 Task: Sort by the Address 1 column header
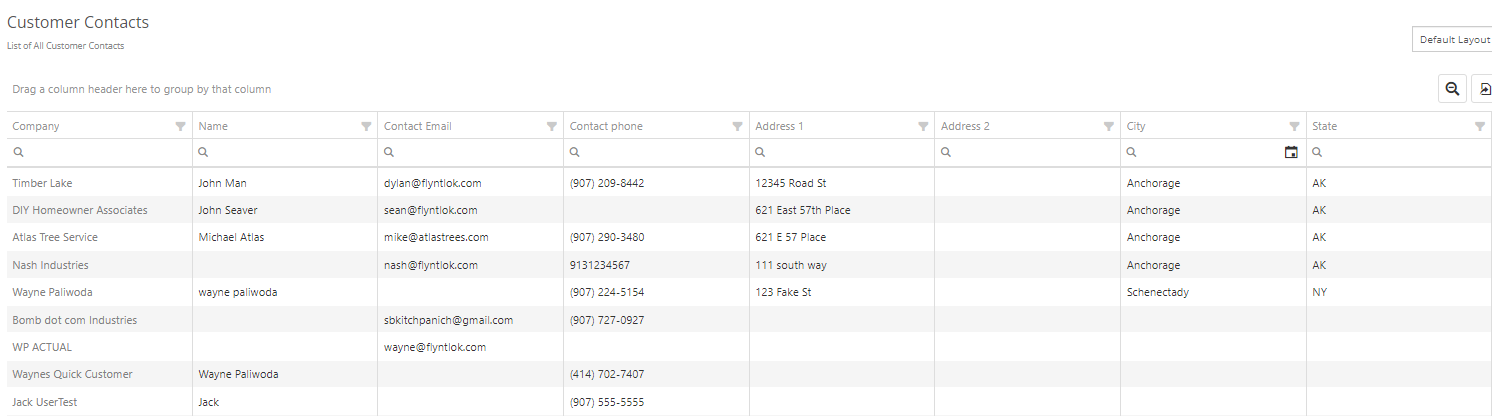[780, 126]
